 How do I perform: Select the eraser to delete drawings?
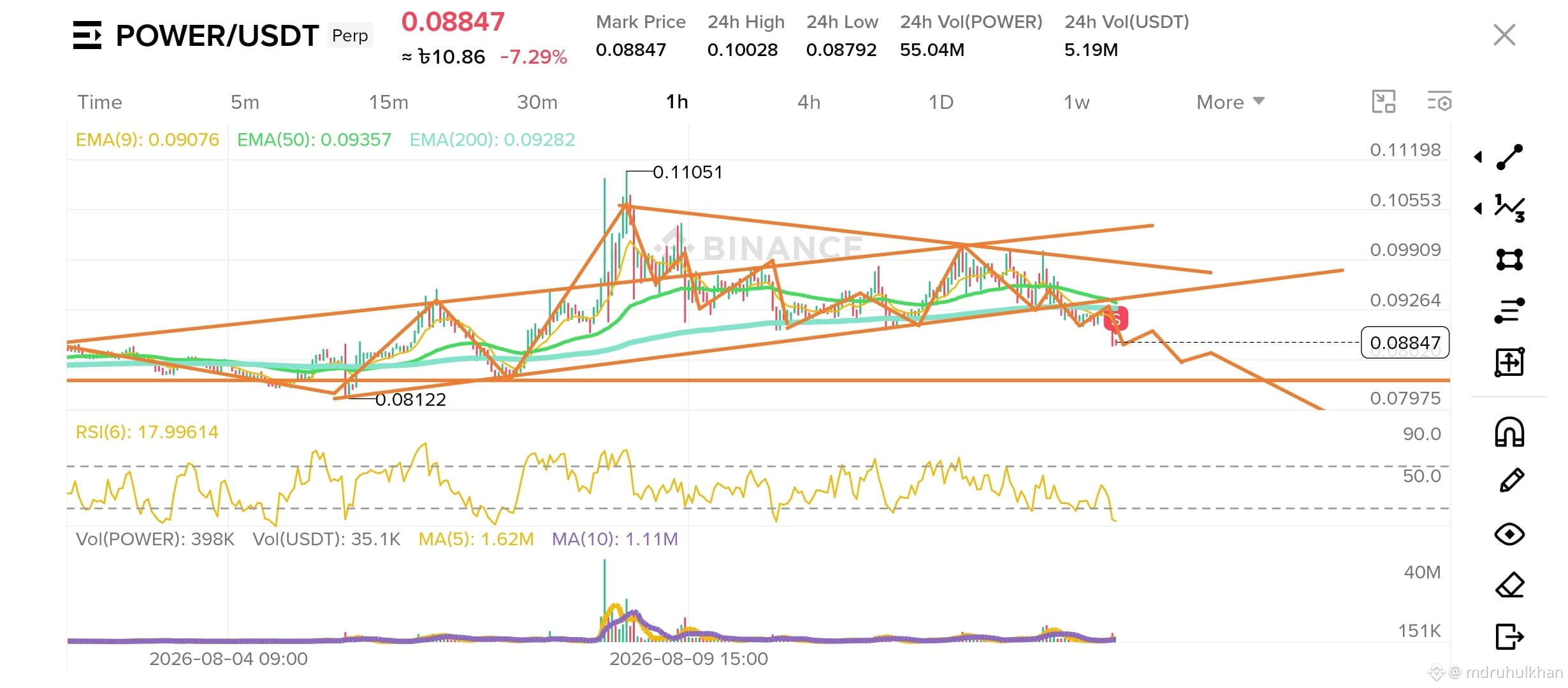point(1509,585)
